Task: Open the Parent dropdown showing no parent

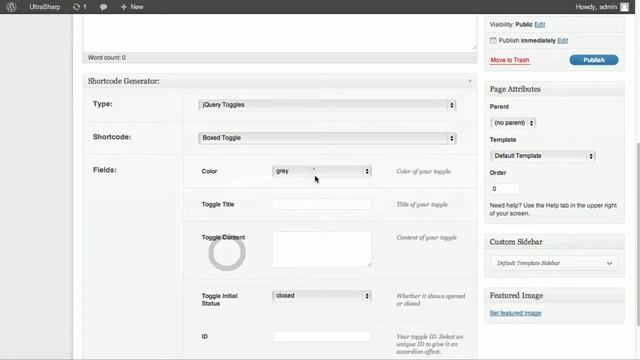Action: click(513, 123)
